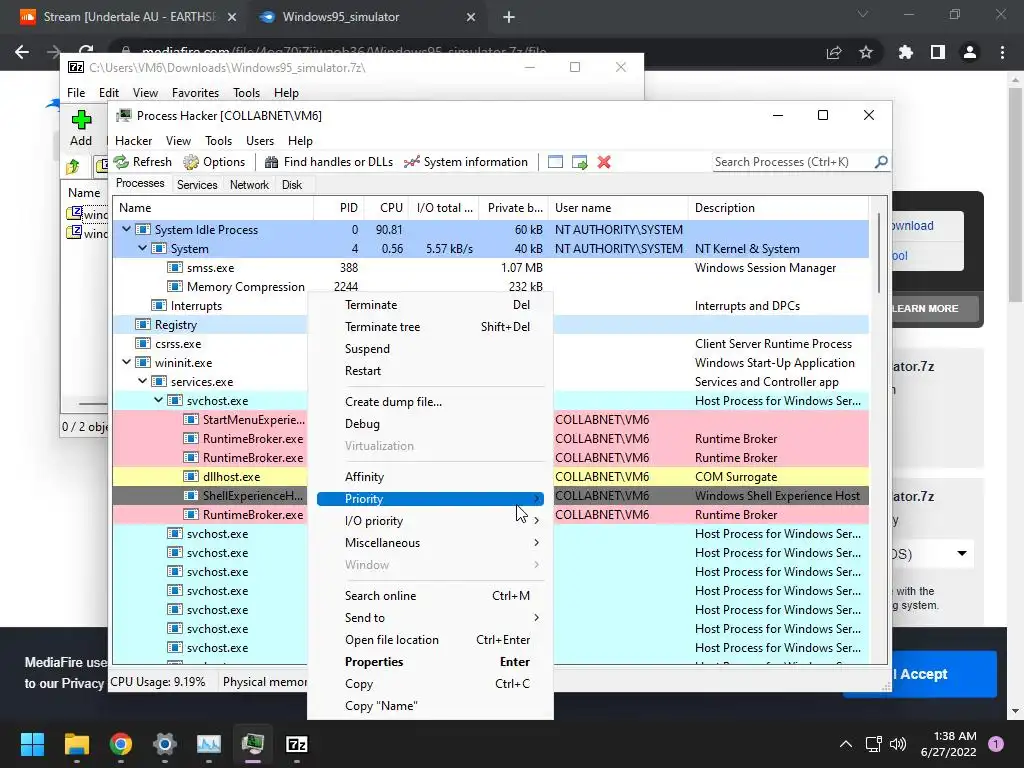The height and width of the screenshot is (768, 1024).
Task: Collapse services.exe tree node
Action: click(x=142, y=381)
